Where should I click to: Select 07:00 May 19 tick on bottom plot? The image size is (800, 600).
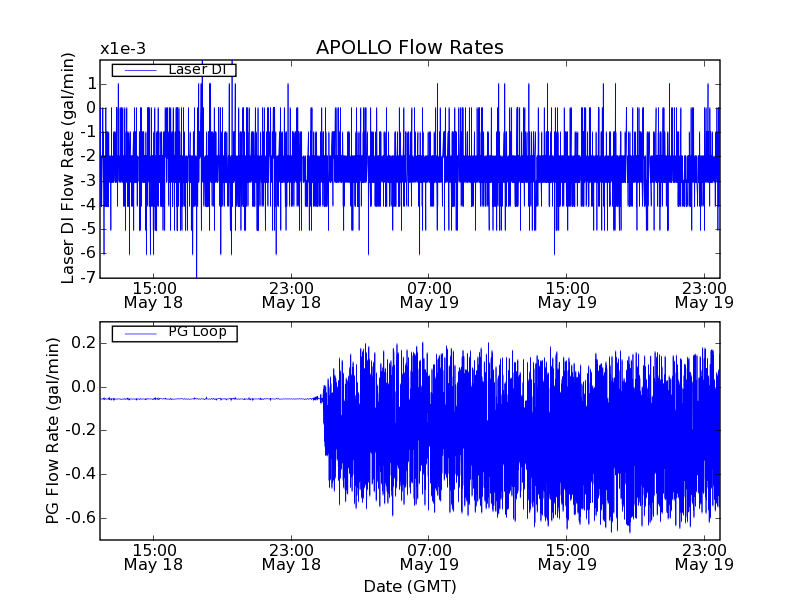tap(429, 557)
